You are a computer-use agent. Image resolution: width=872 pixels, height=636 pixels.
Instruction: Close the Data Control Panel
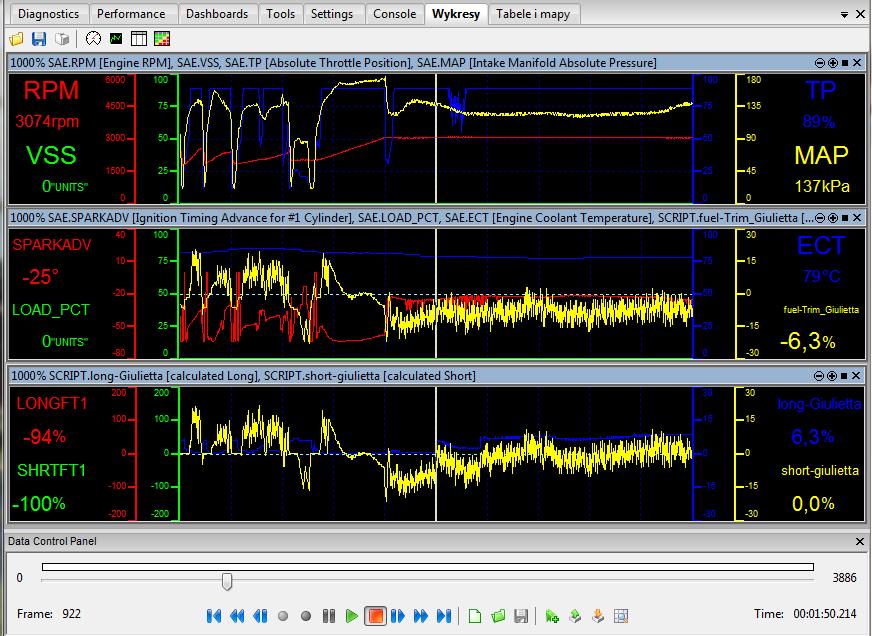[x=860, y=541]
